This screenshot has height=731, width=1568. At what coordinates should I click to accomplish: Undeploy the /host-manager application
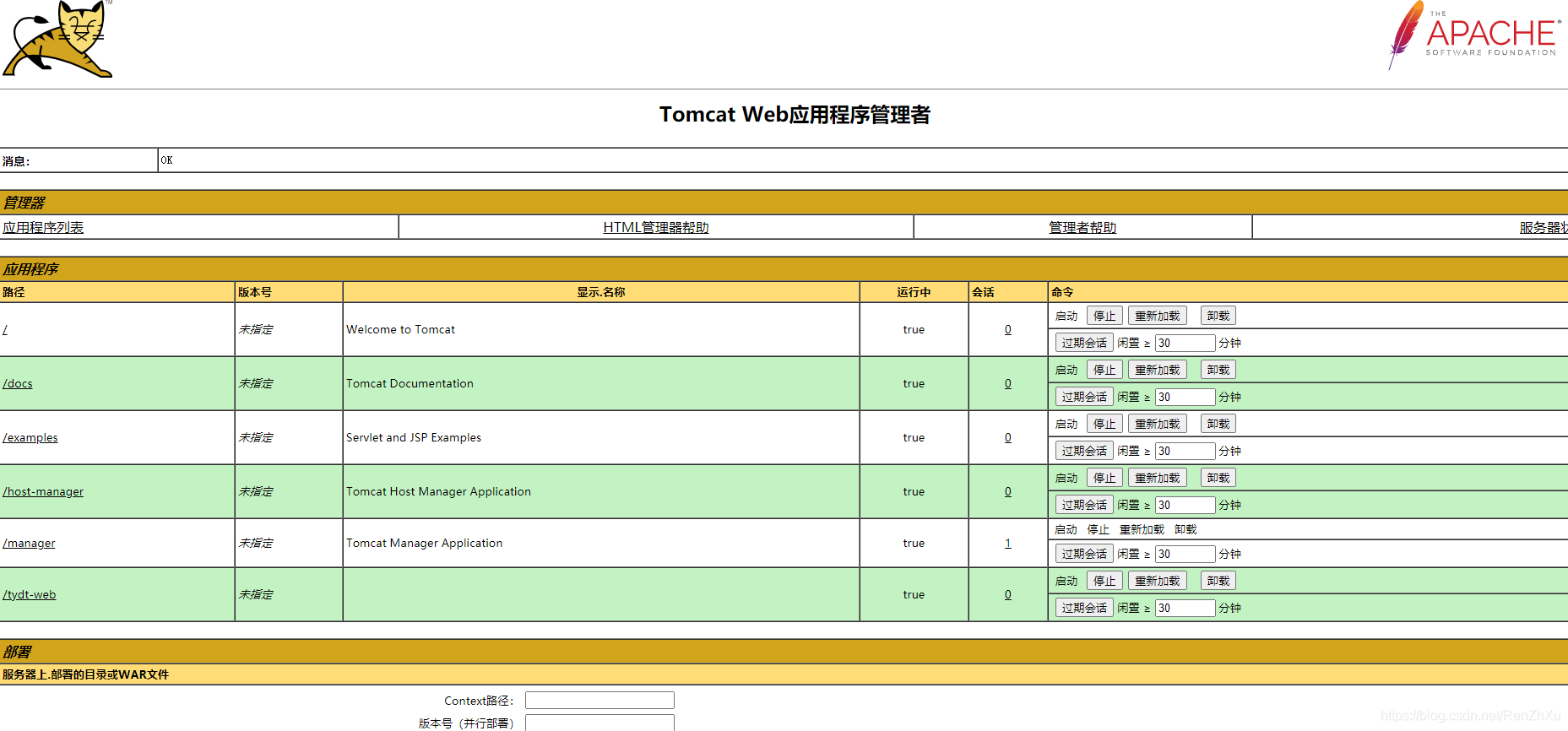coord(1218,478)
